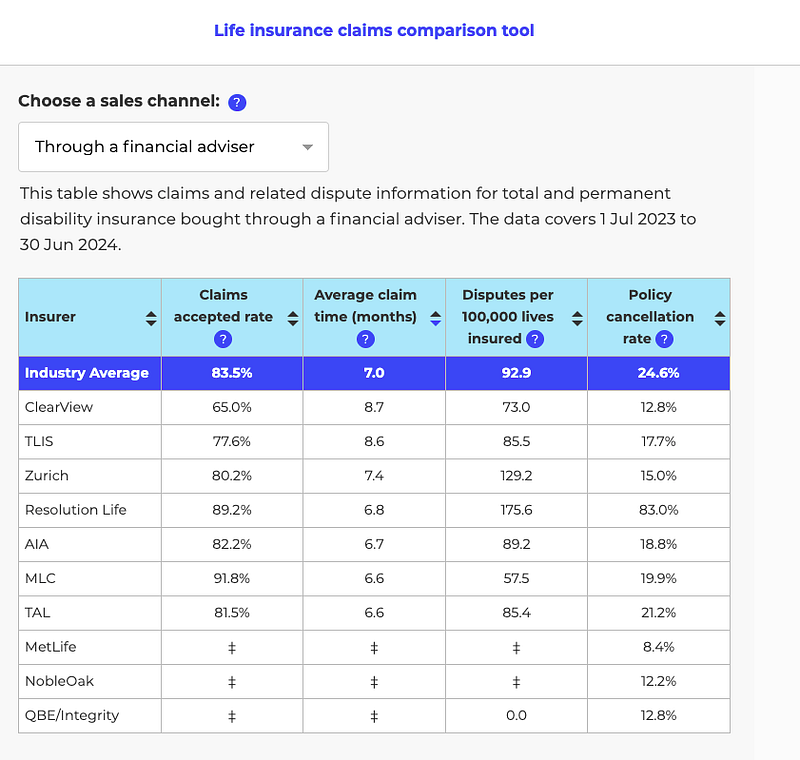Image resolution: width=800 pixels, height=760 pixels.
Task: Sort by Policy cancellation rate arrows
Action: (x=719, y=318)
